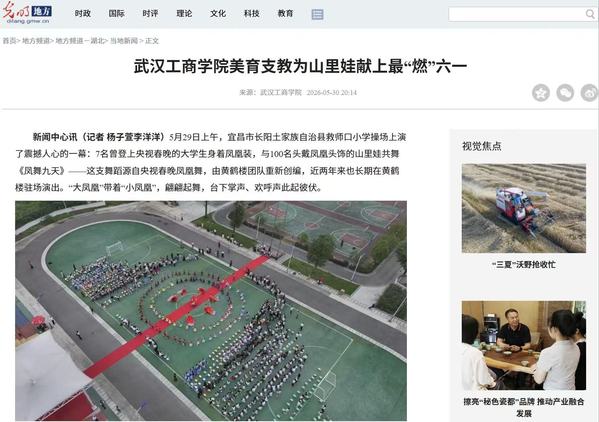The image size is (599, 422).
Task: Open the harvester field photo thumbnail
Action: click(x=523, y=208)
